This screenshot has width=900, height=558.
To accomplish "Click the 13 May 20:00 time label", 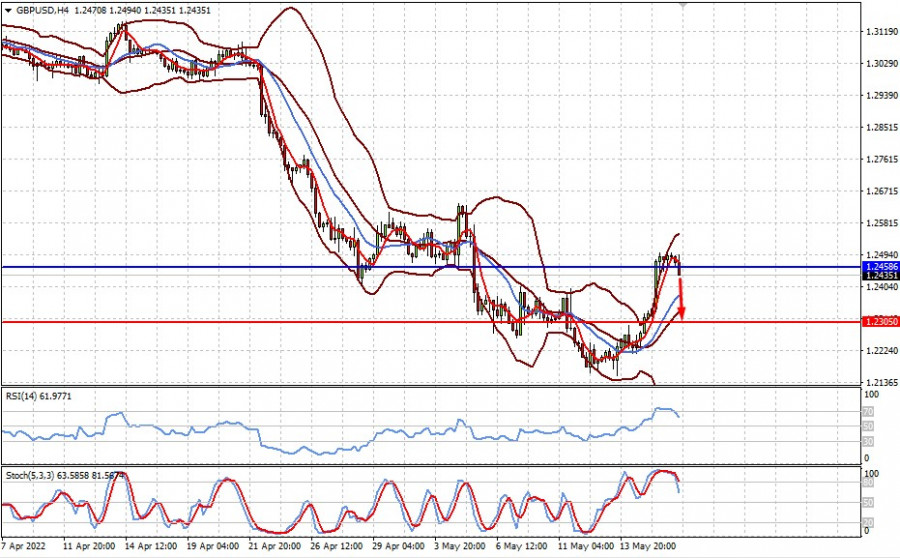I will click(x=646, y=546).
